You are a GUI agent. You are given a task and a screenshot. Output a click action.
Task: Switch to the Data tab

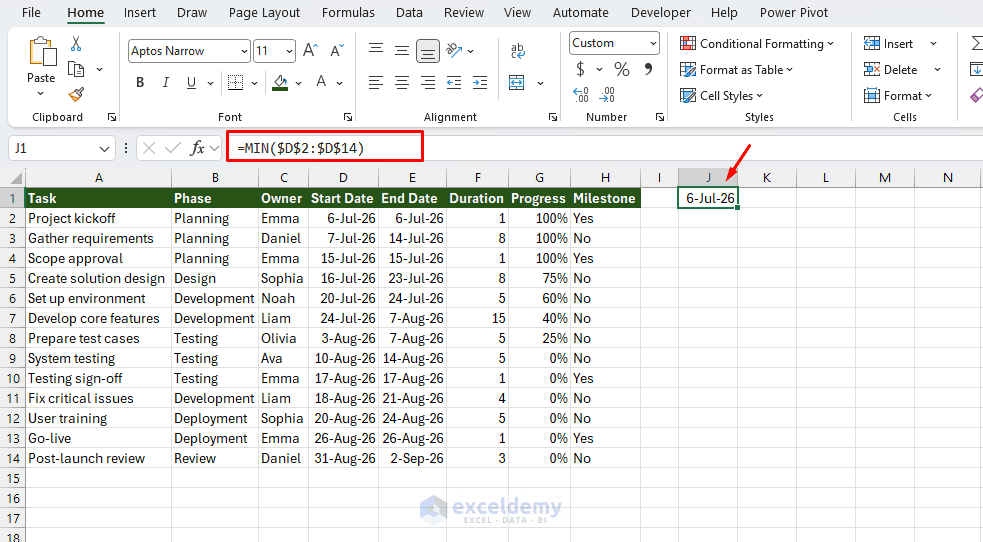pos(409,13)
